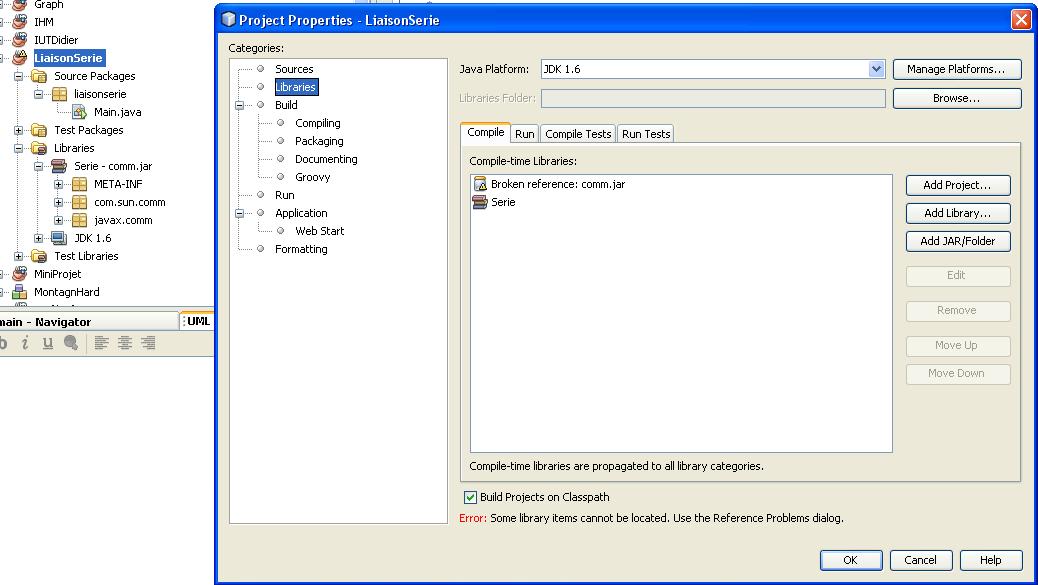Click the Manage Platforms button

pos(957,69)
